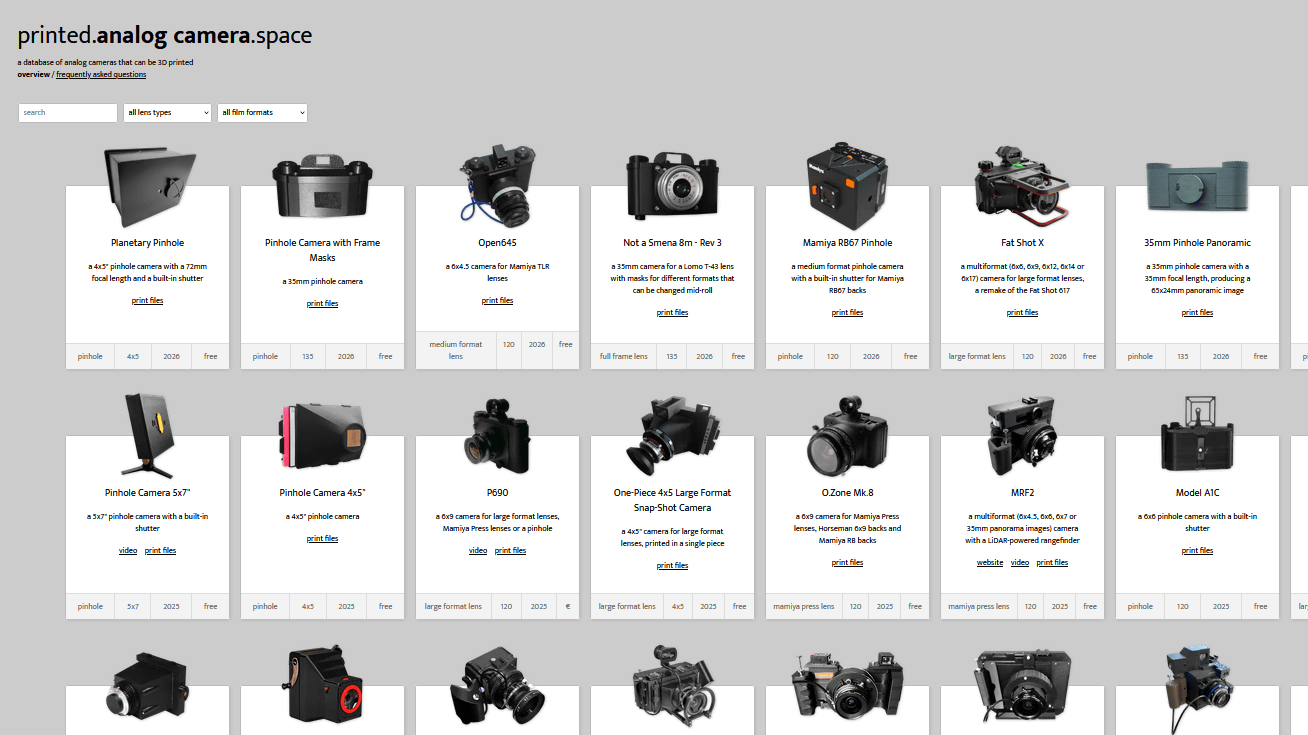The image size is (1308, 735).
Task: Open the "all film formats" dropdown
Action: (x=262, y=112)
